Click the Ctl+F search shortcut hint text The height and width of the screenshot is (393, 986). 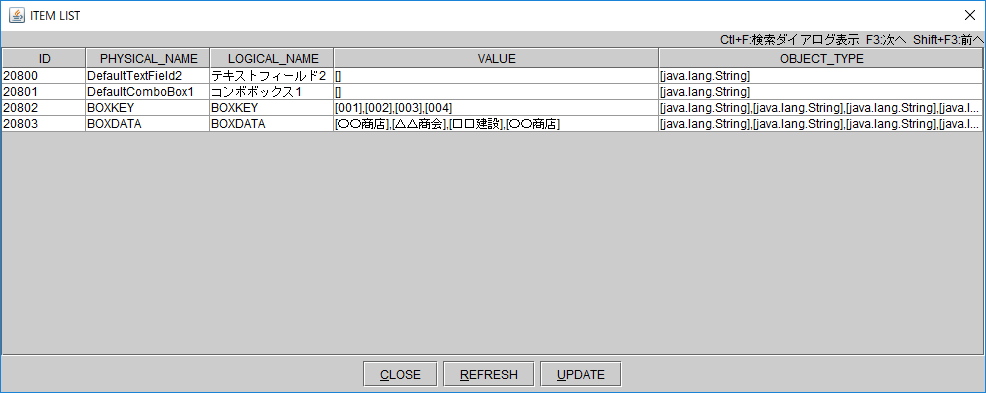pyautogui.click(x=790, y=40)
